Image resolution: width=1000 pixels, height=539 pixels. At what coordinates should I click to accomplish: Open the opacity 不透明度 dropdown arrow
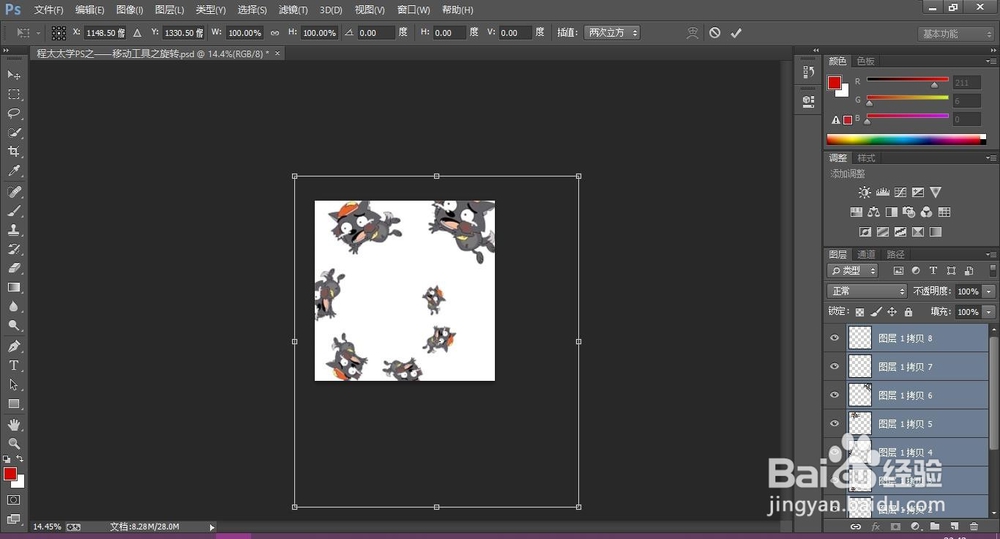(x=989, y=292)
